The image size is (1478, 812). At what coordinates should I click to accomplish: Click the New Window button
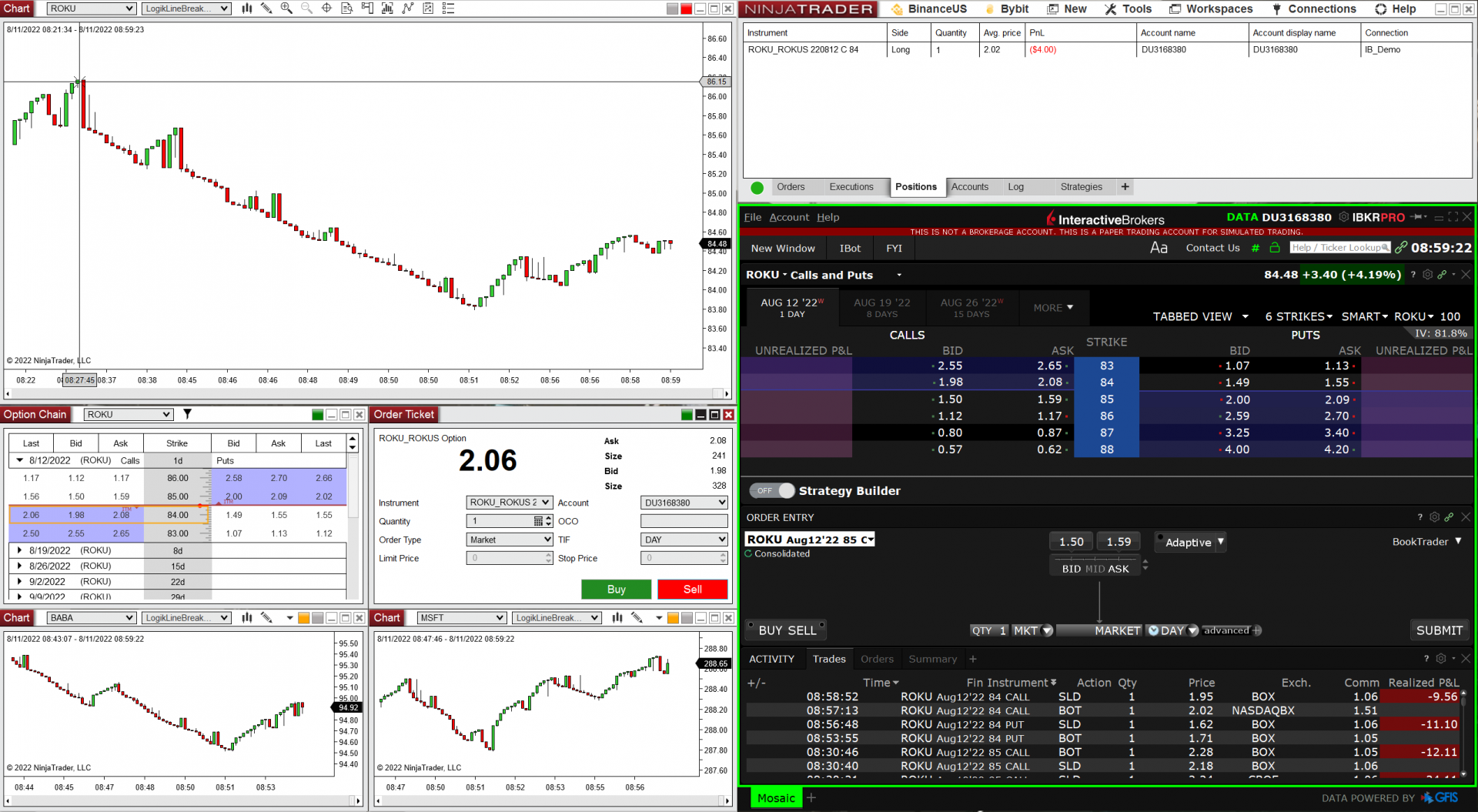pos(783,248)
